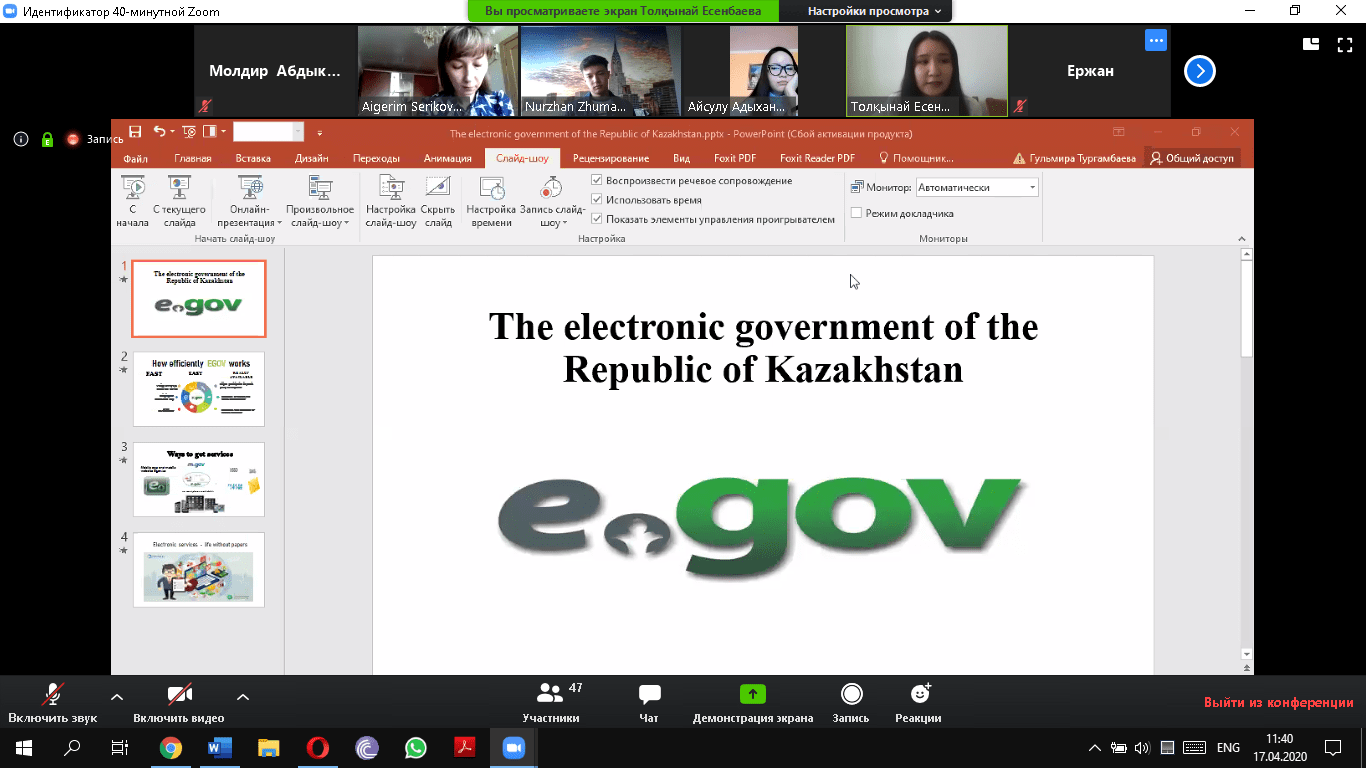The height and width of the screenshot is (768, 1366).
Task: Show hidden system tray icons
Action: (1095, 747)
